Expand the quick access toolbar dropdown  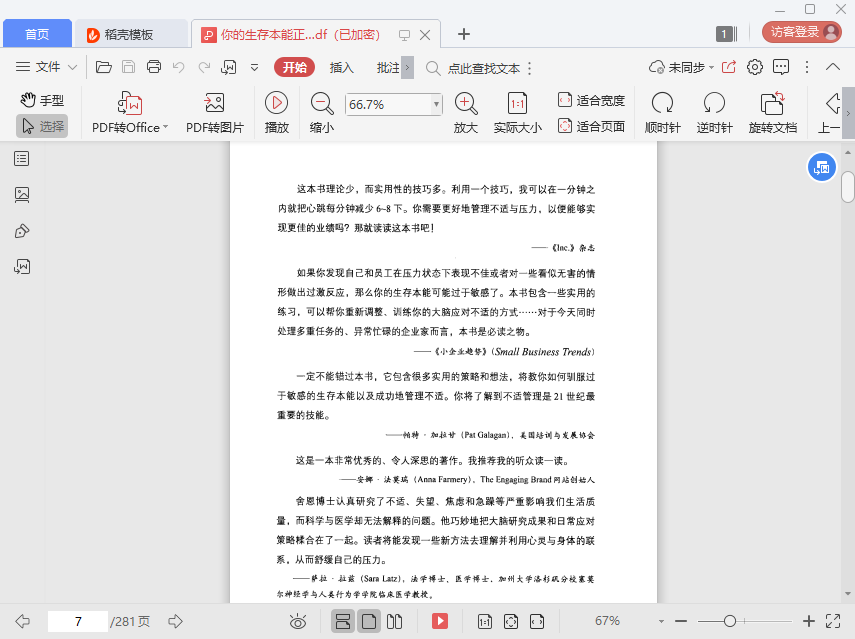(x=254, y=68)
